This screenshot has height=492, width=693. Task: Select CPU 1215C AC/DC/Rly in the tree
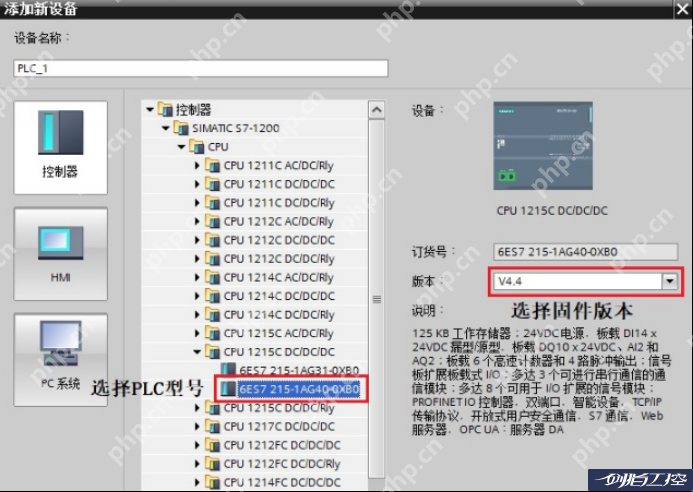[x=278, y=333]
